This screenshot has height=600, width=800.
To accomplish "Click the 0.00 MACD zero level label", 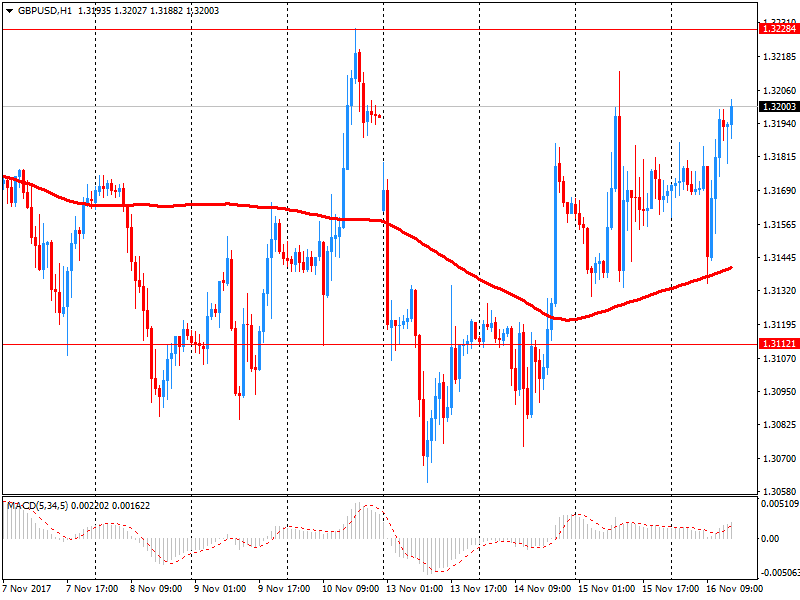I will click(x=770, y=539).
